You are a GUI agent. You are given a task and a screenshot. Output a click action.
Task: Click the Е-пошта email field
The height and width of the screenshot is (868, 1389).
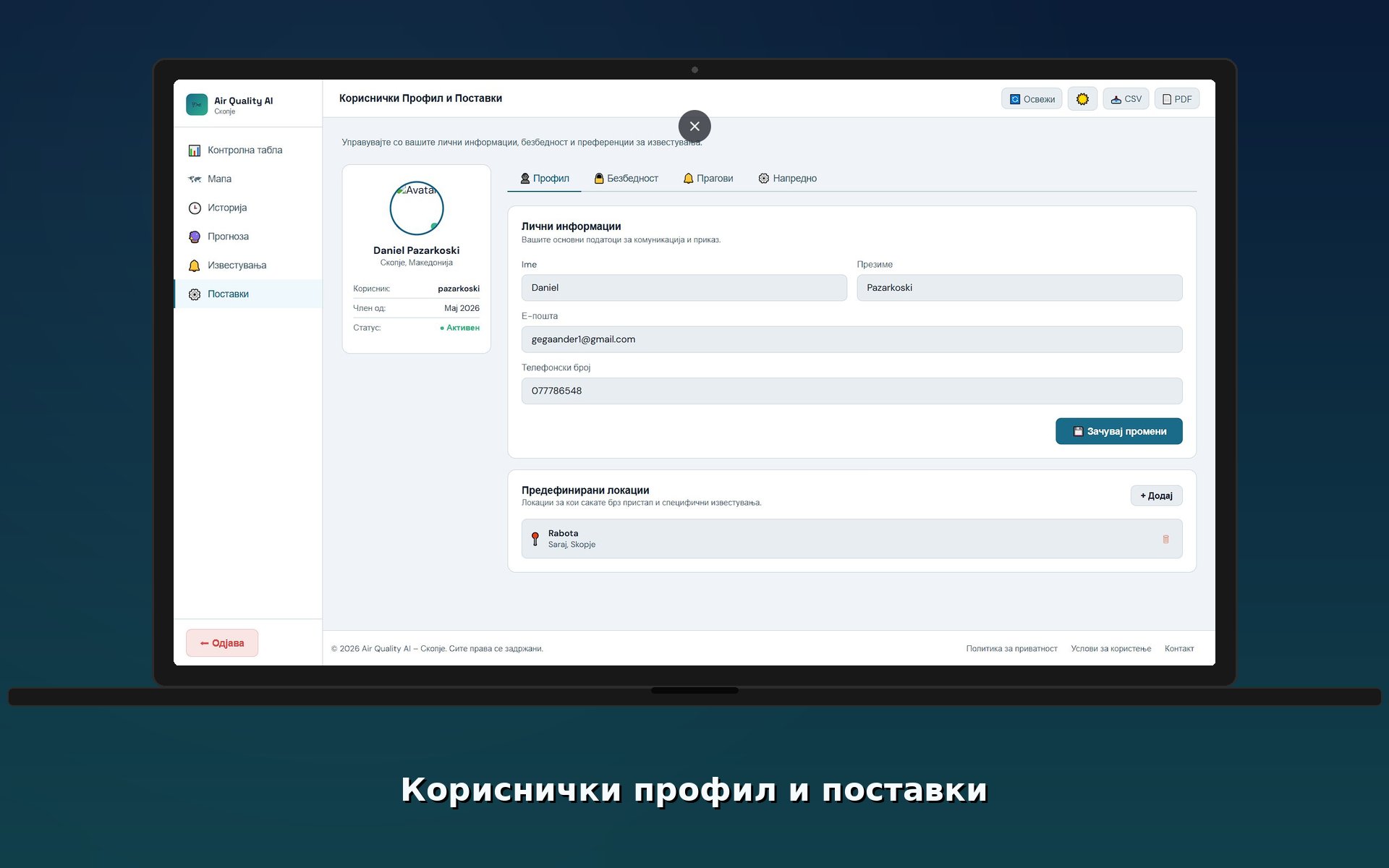pos(851,339)
